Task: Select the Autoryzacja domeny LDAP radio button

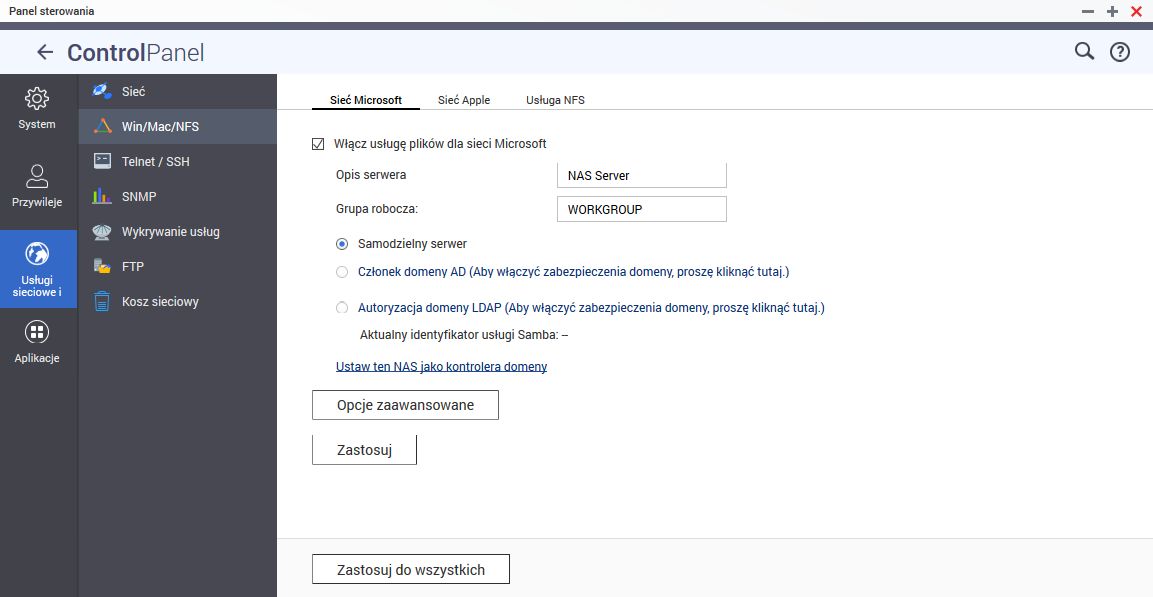Action: 342,308
